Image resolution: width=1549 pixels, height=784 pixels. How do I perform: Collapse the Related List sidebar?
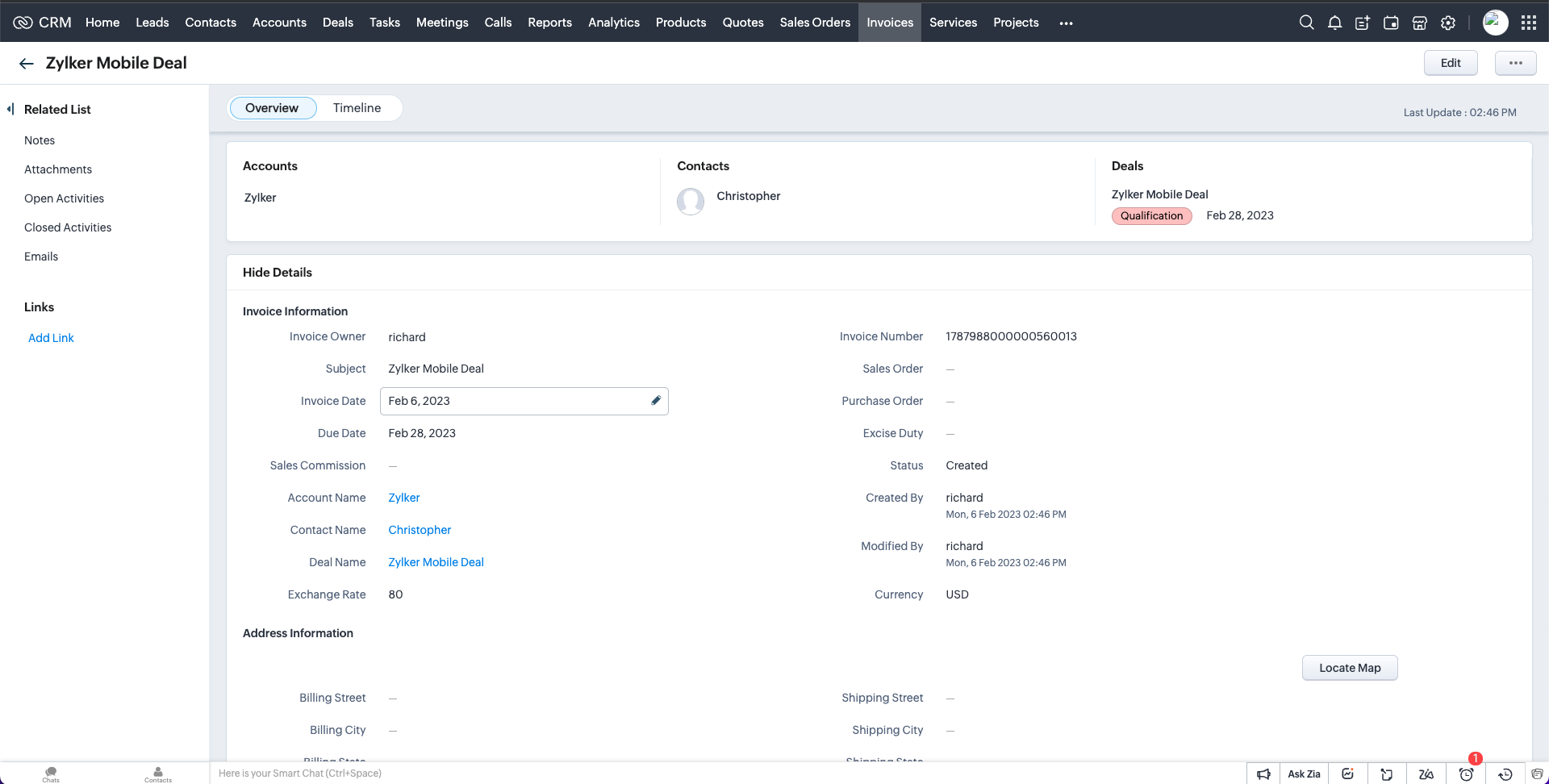coord(10,109)
